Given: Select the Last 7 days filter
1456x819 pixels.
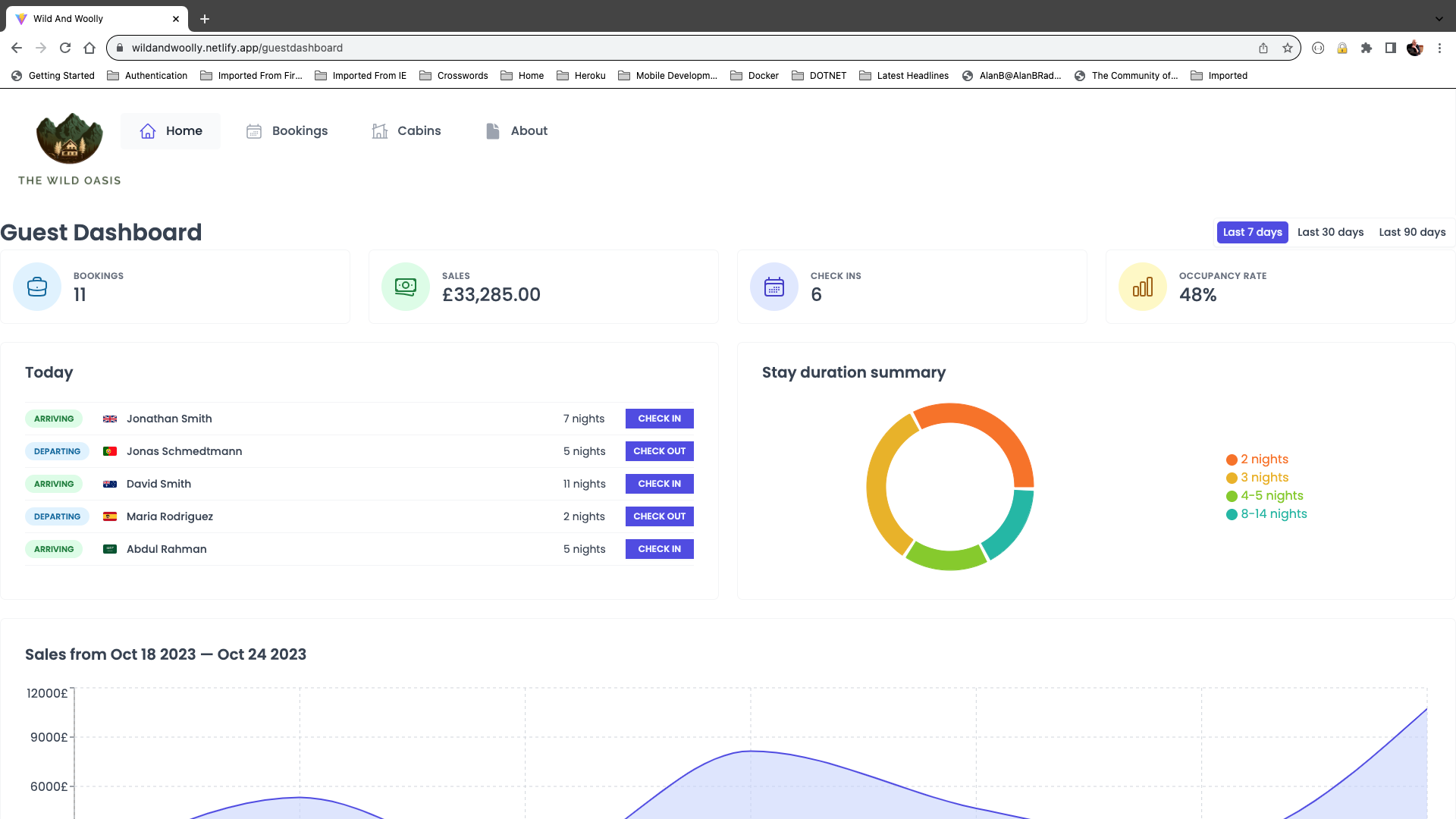Looking at the screenshot, I should [x=1252, y=232].
